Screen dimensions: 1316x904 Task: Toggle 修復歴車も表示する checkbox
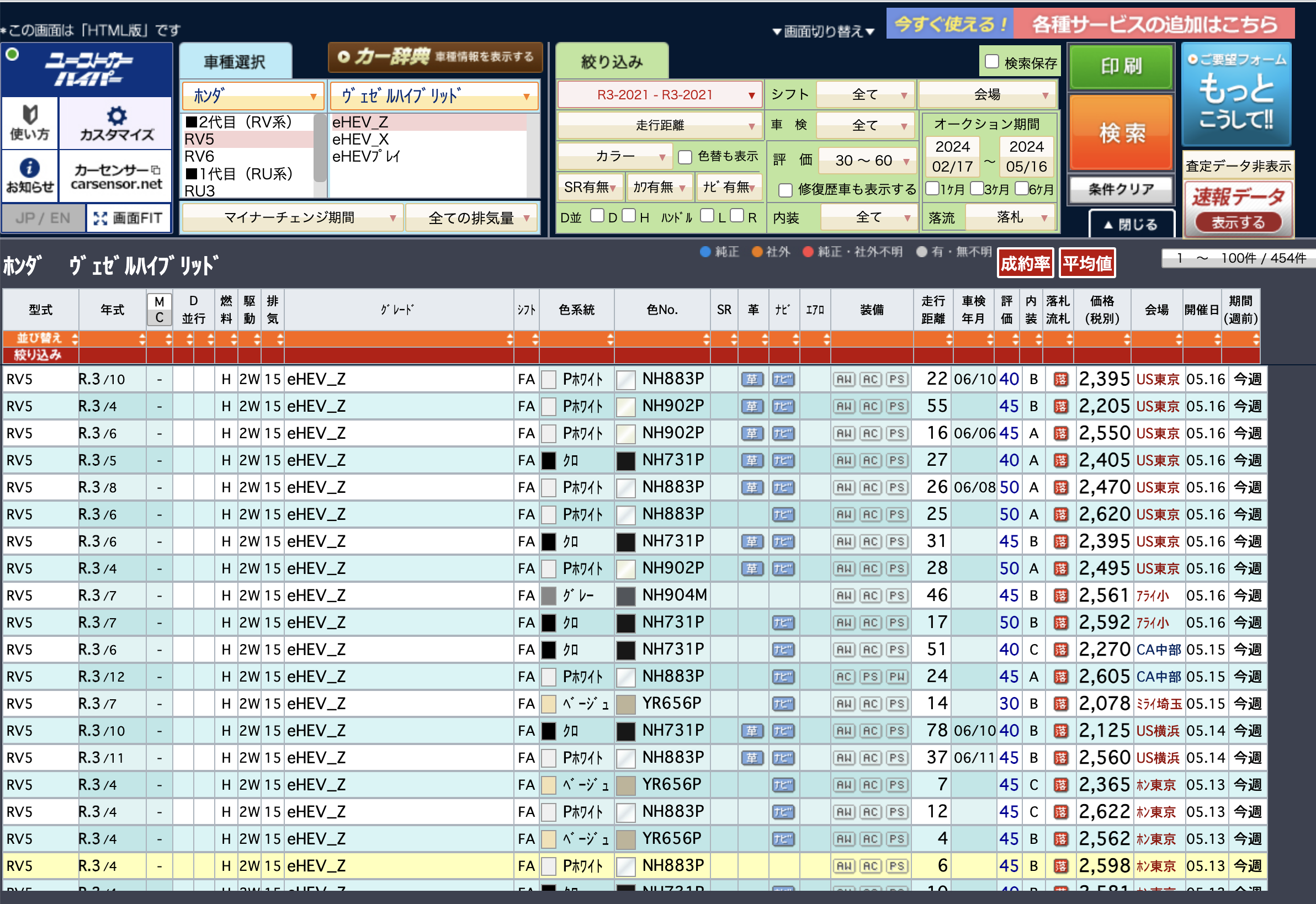coord(784,190)
